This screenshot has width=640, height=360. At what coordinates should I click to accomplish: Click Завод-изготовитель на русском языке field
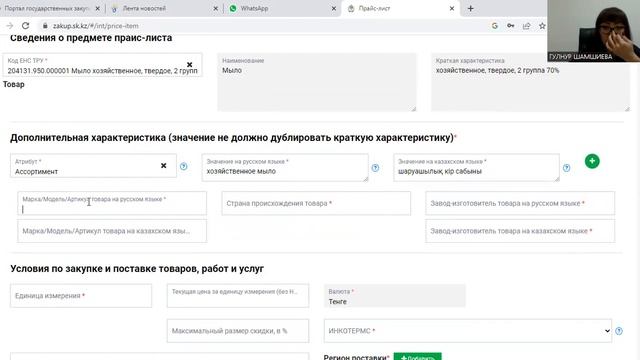tap(520, 203)
